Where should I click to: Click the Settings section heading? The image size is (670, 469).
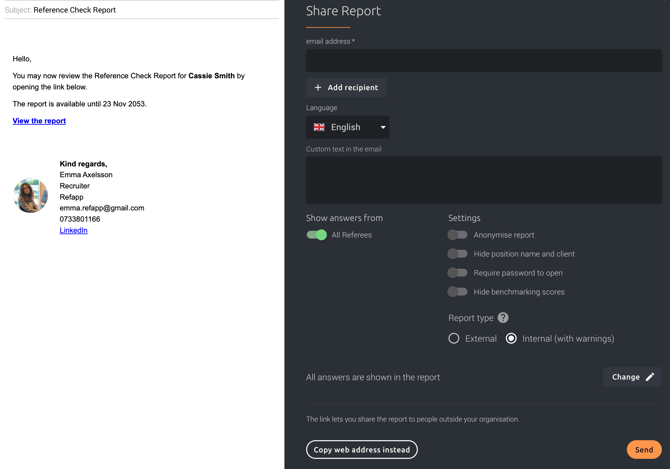click(464, 218)
